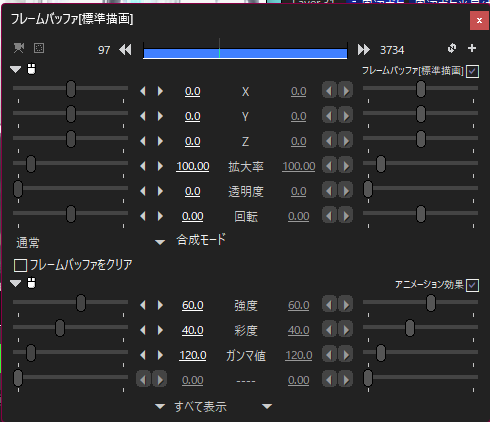The image size is (490, 422).
Task: Enable フレームバッファをクリア checkbox
Action: click(x=20, y=266)
